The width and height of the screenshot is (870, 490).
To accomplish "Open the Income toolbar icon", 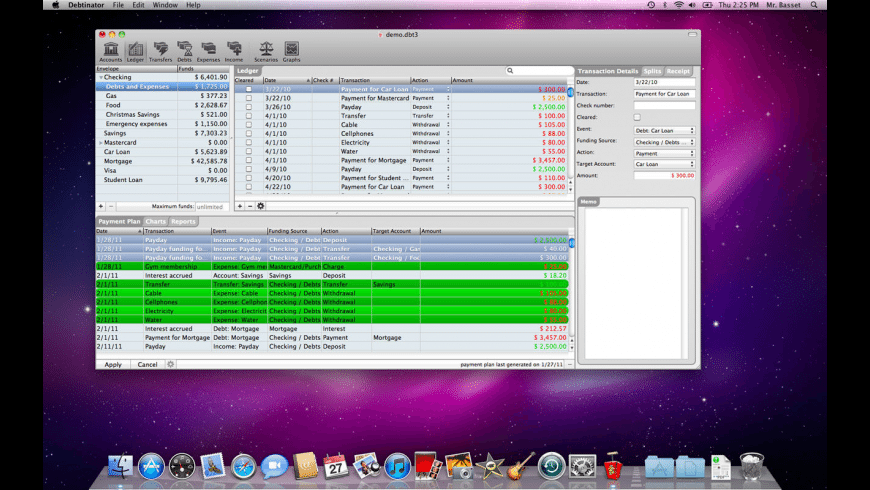I will click(x=234, y=49).
